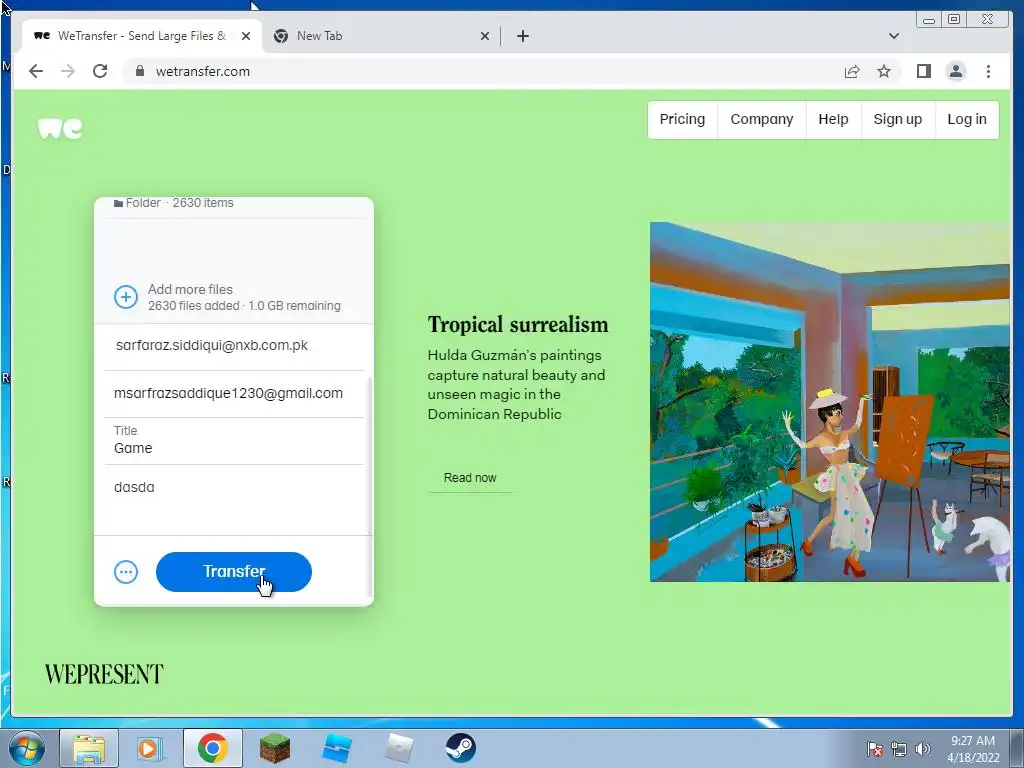
Task: Click the recipient email sarfaraz.siddiqui@nxb.com.pk field
Action: (234, 345)
